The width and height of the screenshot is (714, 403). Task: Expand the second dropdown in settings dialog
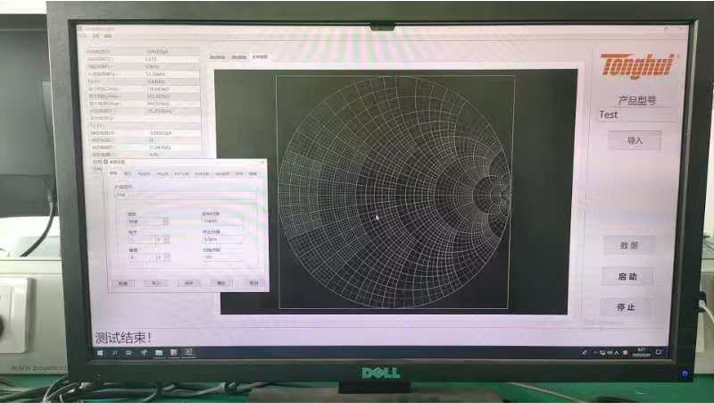pos(166,240)
